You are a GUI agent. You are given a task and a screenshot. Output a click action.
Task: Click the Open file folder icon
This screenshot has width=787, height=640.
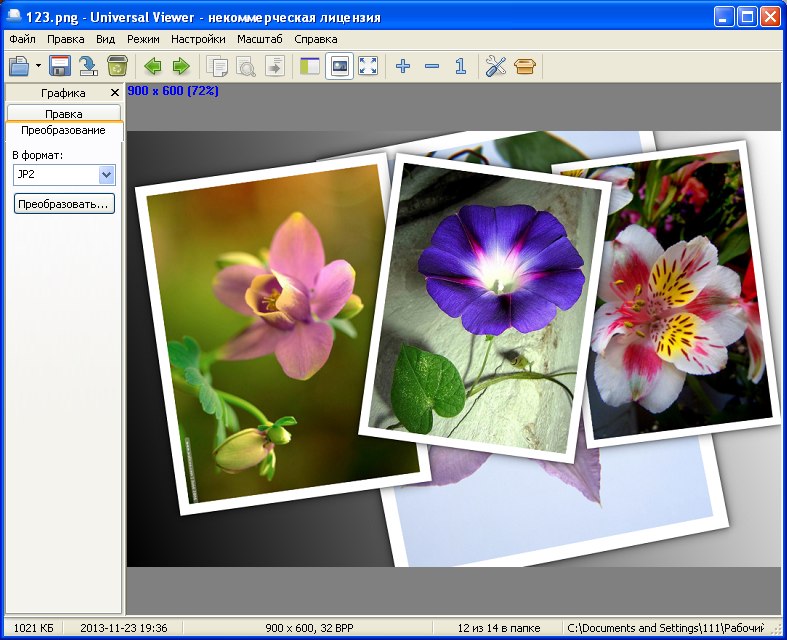19,66
